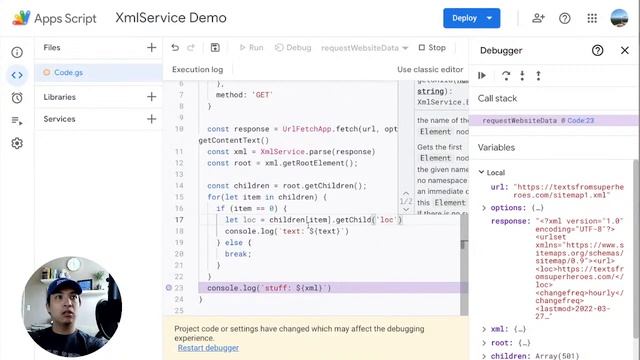
Task: Click the debugger Step out icon
Action: tap(538, 76)
